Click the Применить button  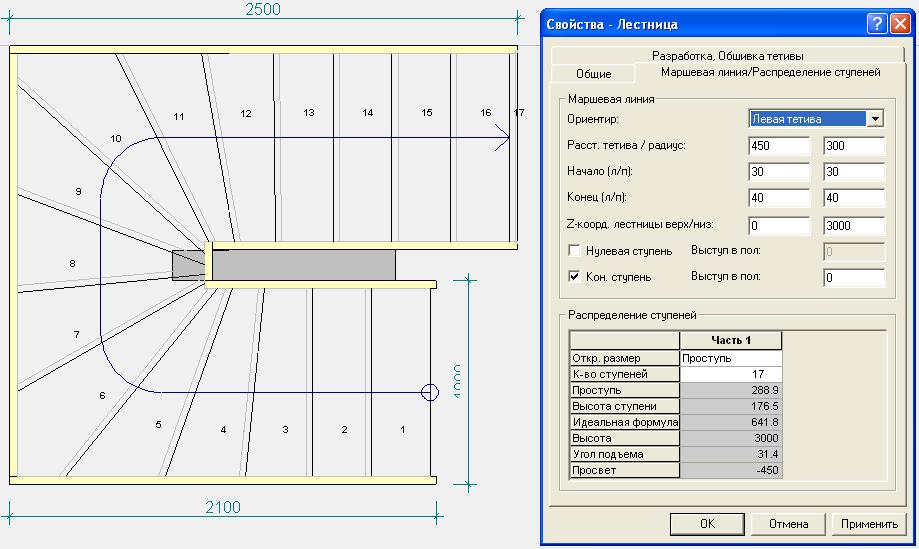click(869, 524)
